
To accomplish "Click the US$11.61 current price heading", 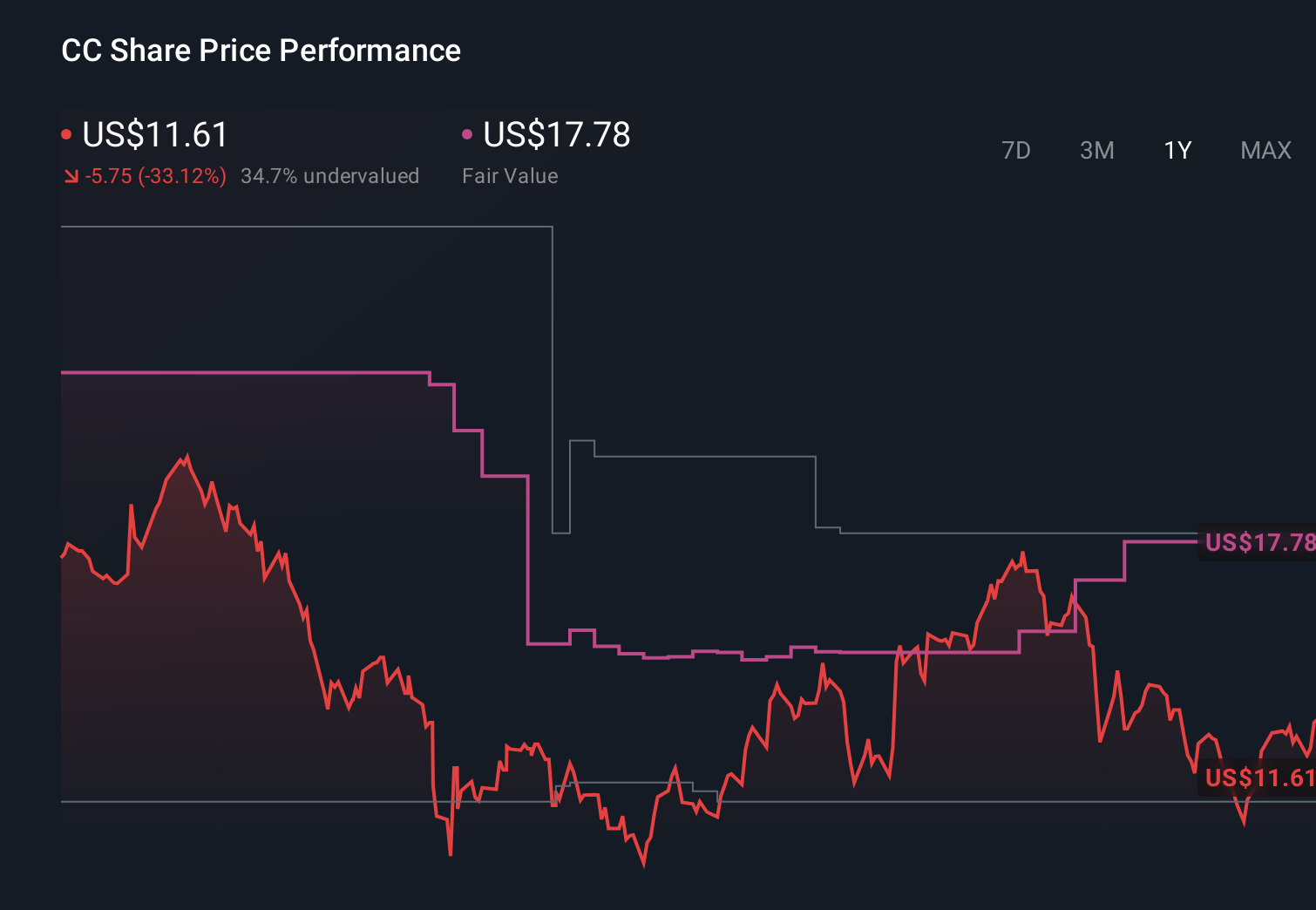I will point(154,134).
